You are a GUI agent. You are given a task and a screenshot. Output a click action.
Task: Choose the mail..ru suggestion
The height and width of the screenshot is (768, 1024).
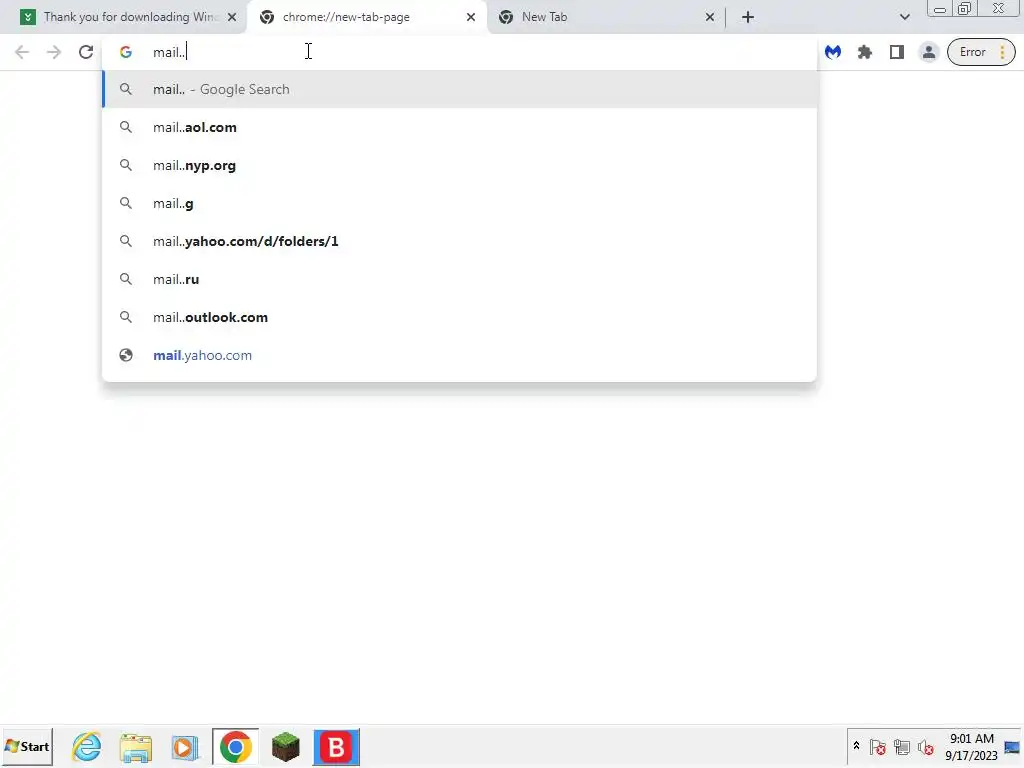[x=460, y=279]
